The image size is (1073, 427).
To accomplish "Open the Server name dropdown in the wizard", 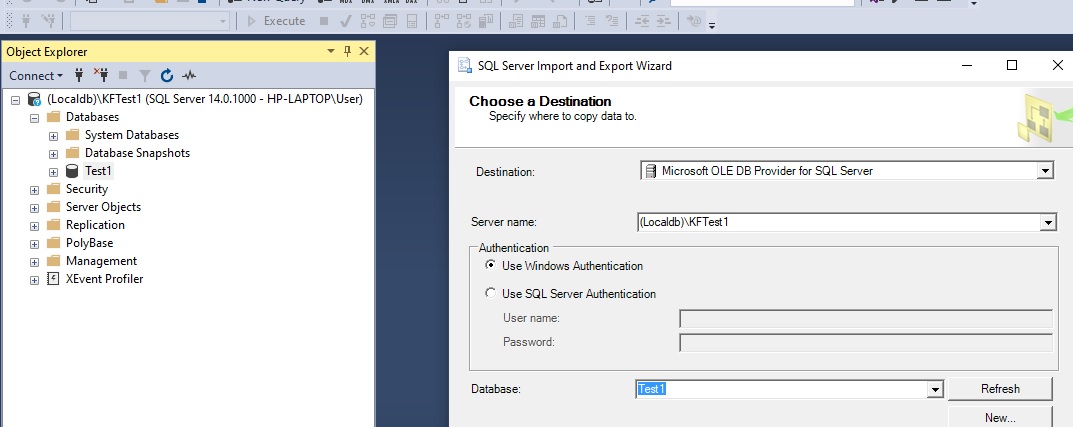I will (x=1048, y=222).
